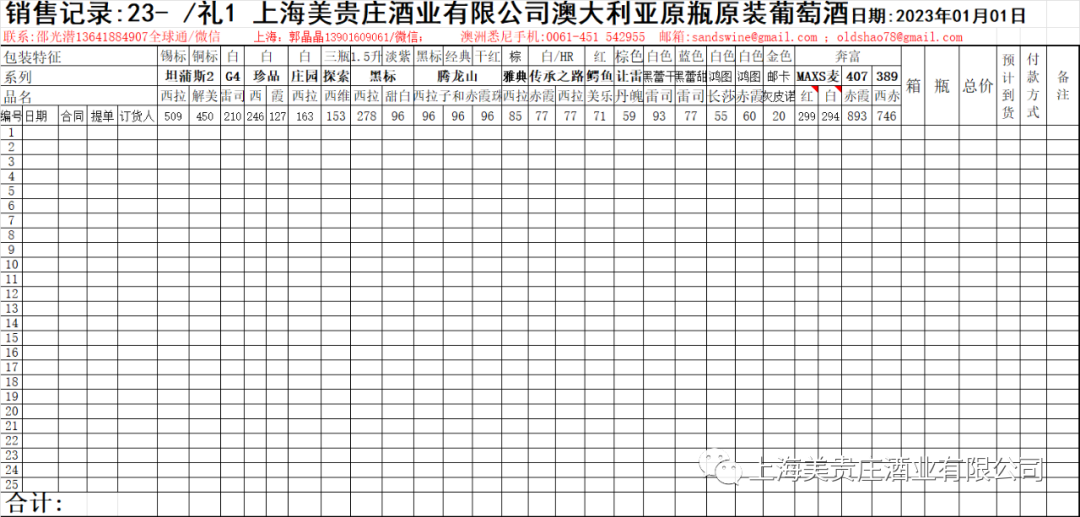The image size is (1080, 517).
Task: Select the price cell 509
Action: pyautogui.click(x=173, y=116)
